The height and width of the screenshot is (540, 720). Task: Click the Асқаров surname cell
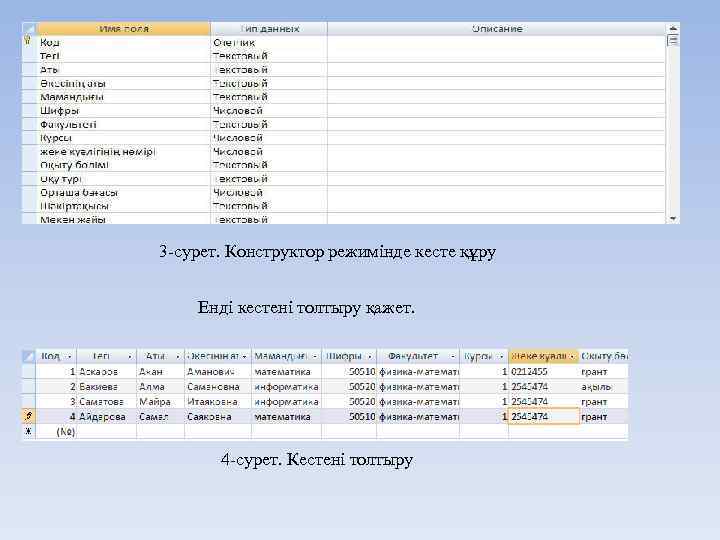(x=107, y=371)
